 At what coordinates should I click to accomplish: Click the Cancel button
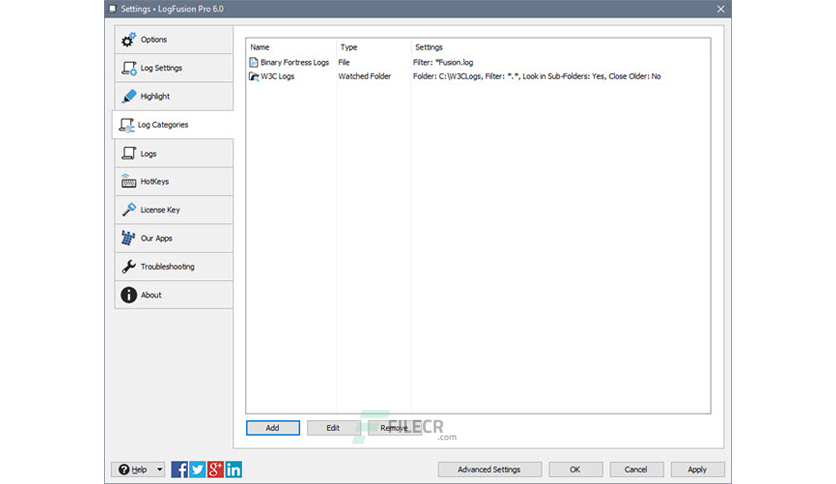[636, 469]
